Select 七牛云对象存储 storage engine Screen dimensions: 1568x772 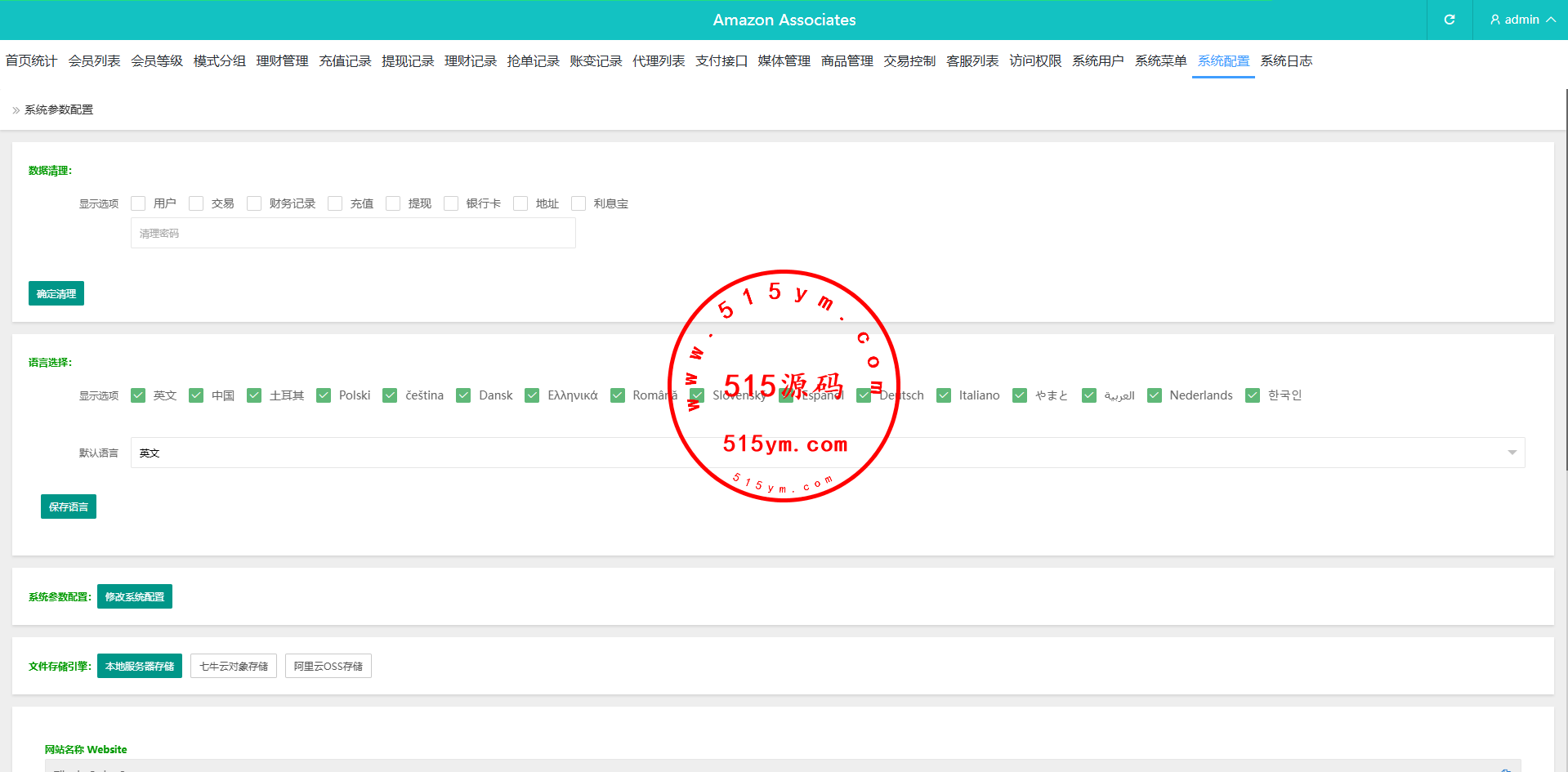click(234, 666)
